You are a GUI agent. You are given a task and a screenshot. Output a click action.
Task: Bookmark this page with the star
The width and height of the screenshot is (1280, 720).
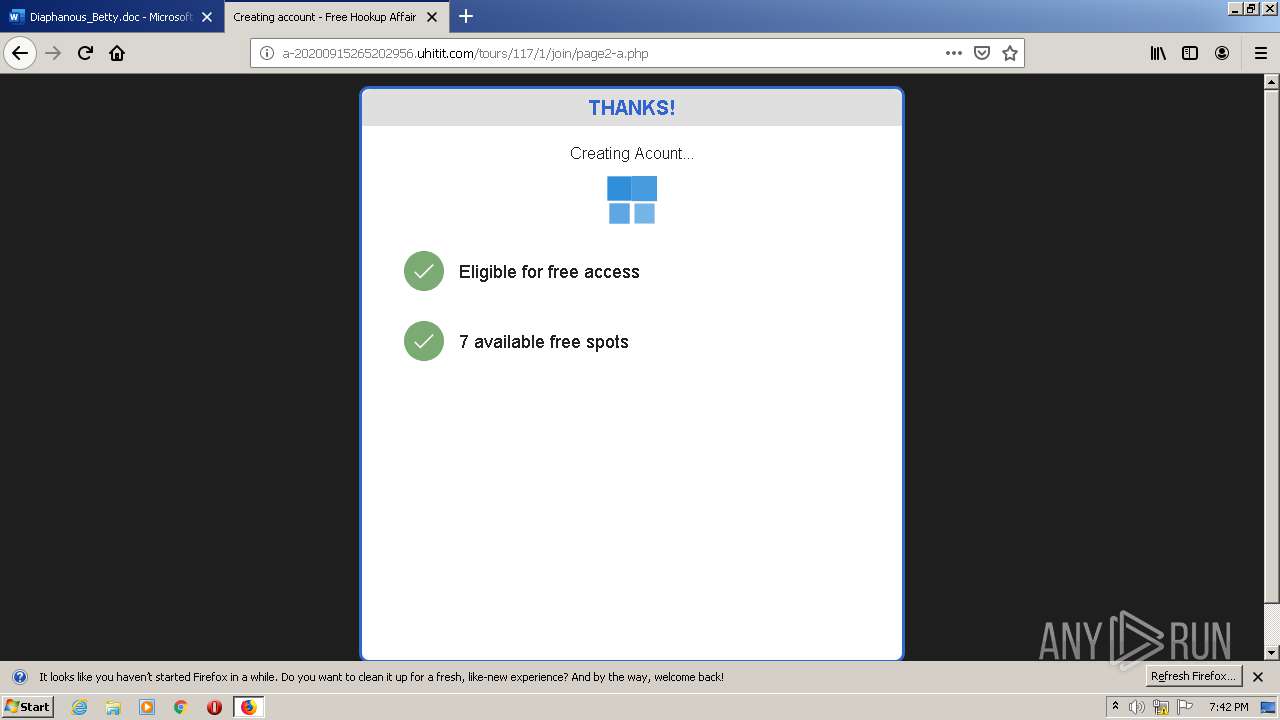click(1010, 53)
